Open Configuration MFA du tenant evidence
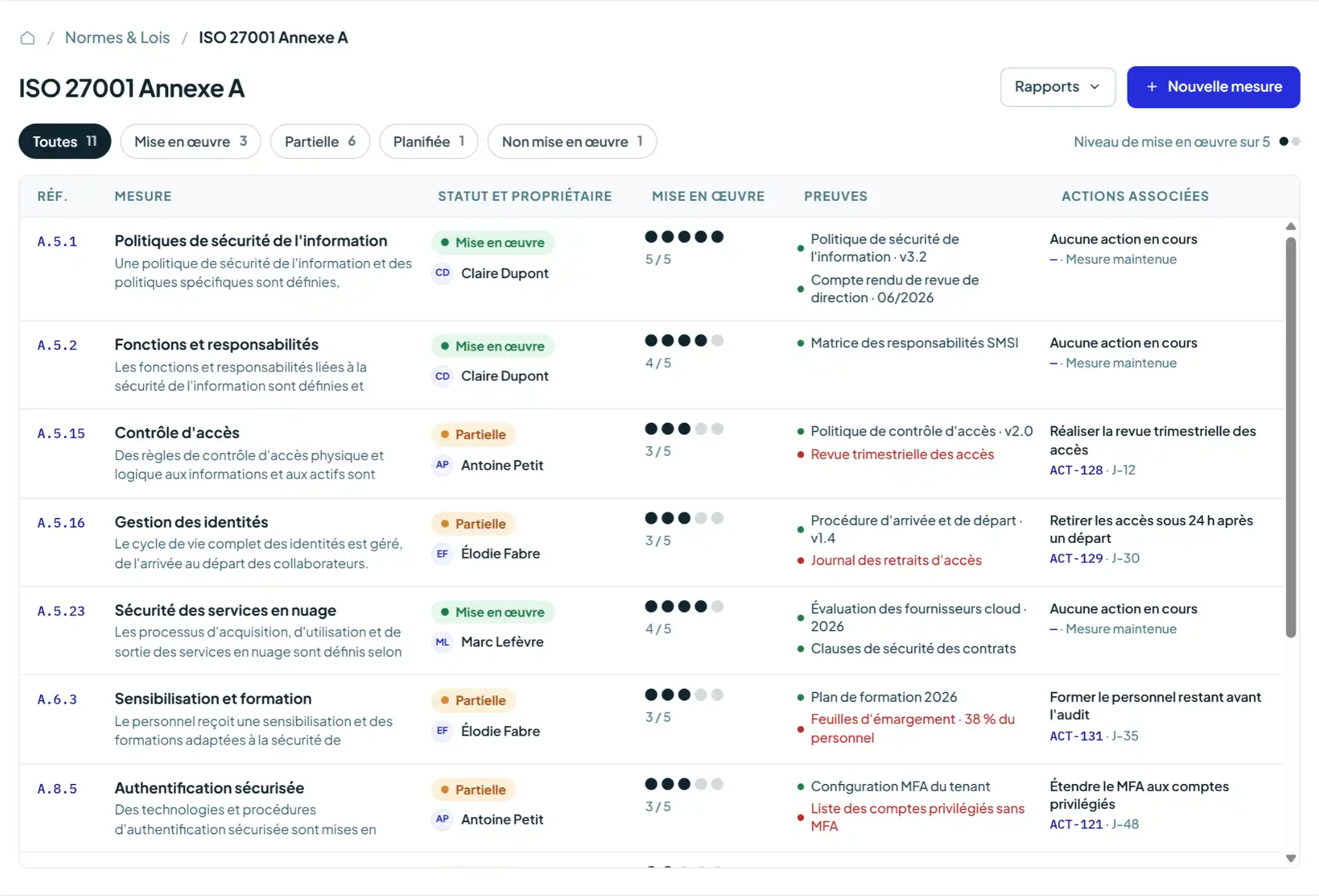 (x=900, y=787)
